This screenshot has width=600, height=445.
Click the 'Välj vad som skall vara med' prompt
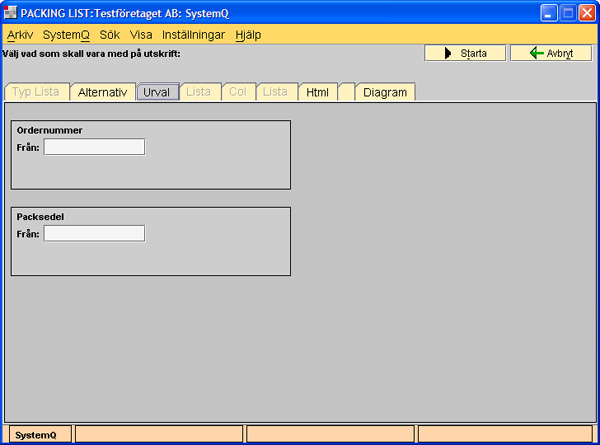click(91, 54)
